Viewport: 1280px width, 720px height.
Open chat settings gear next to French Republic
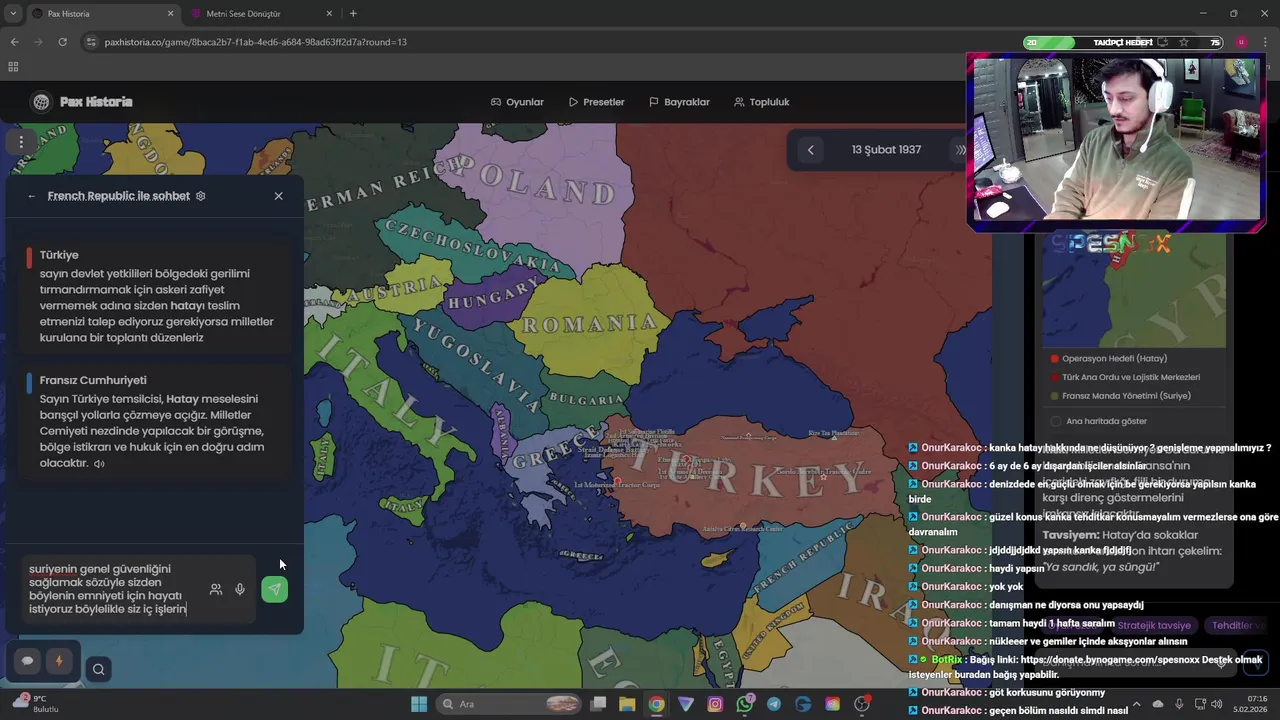200,196
